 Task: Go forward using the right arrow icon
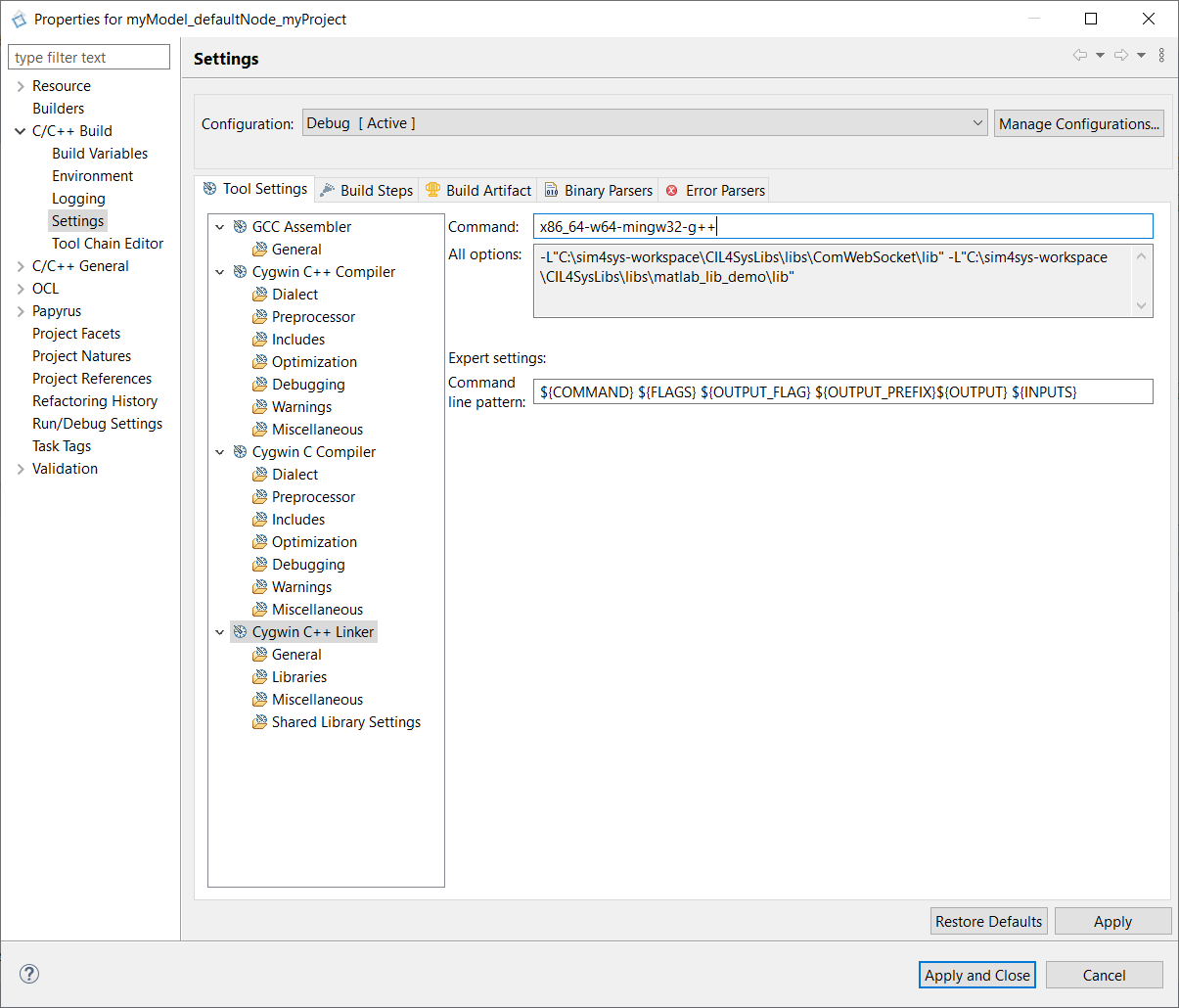click(1121, 55)
